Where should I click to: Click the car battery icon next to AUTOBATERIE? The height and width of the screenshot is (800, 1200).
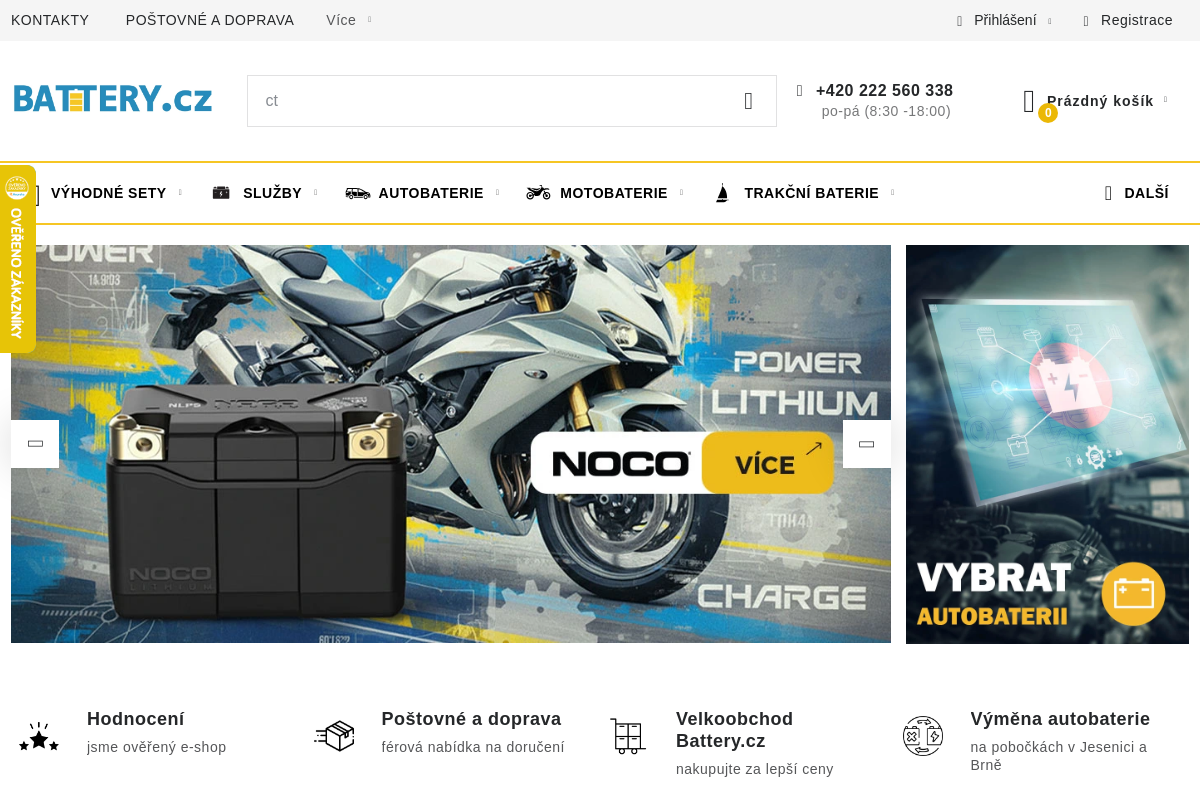[x=357, y=192]
